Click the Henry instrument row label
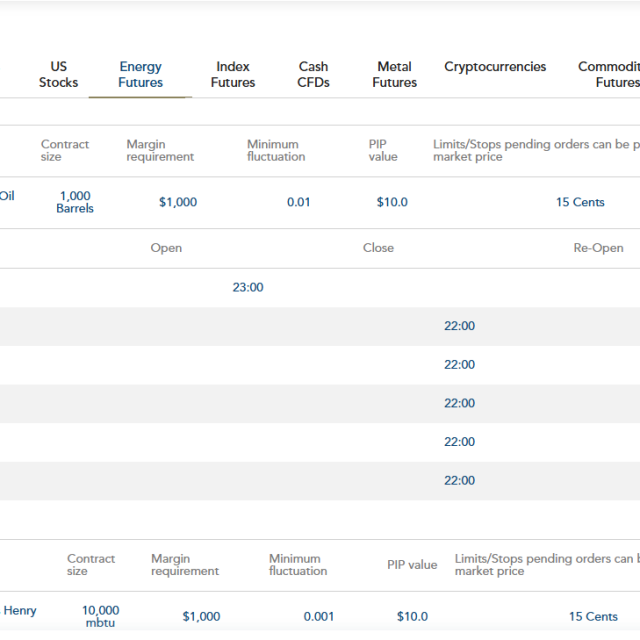Image resolution: width=640 pixels, height=640 pixels. pos(20,611)
